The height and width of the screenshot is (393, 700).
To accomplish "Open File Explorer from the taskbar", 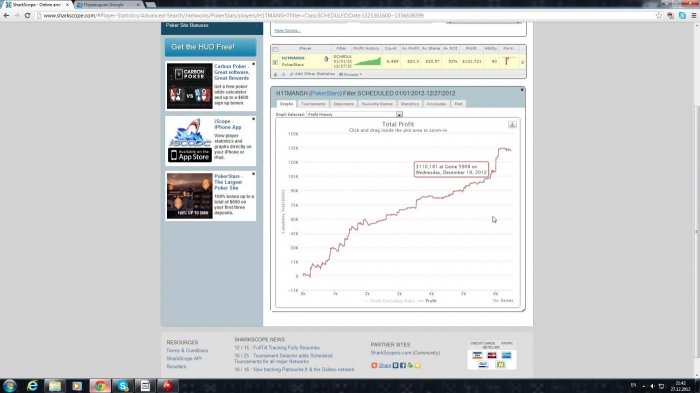I will [x=55, y=385].
